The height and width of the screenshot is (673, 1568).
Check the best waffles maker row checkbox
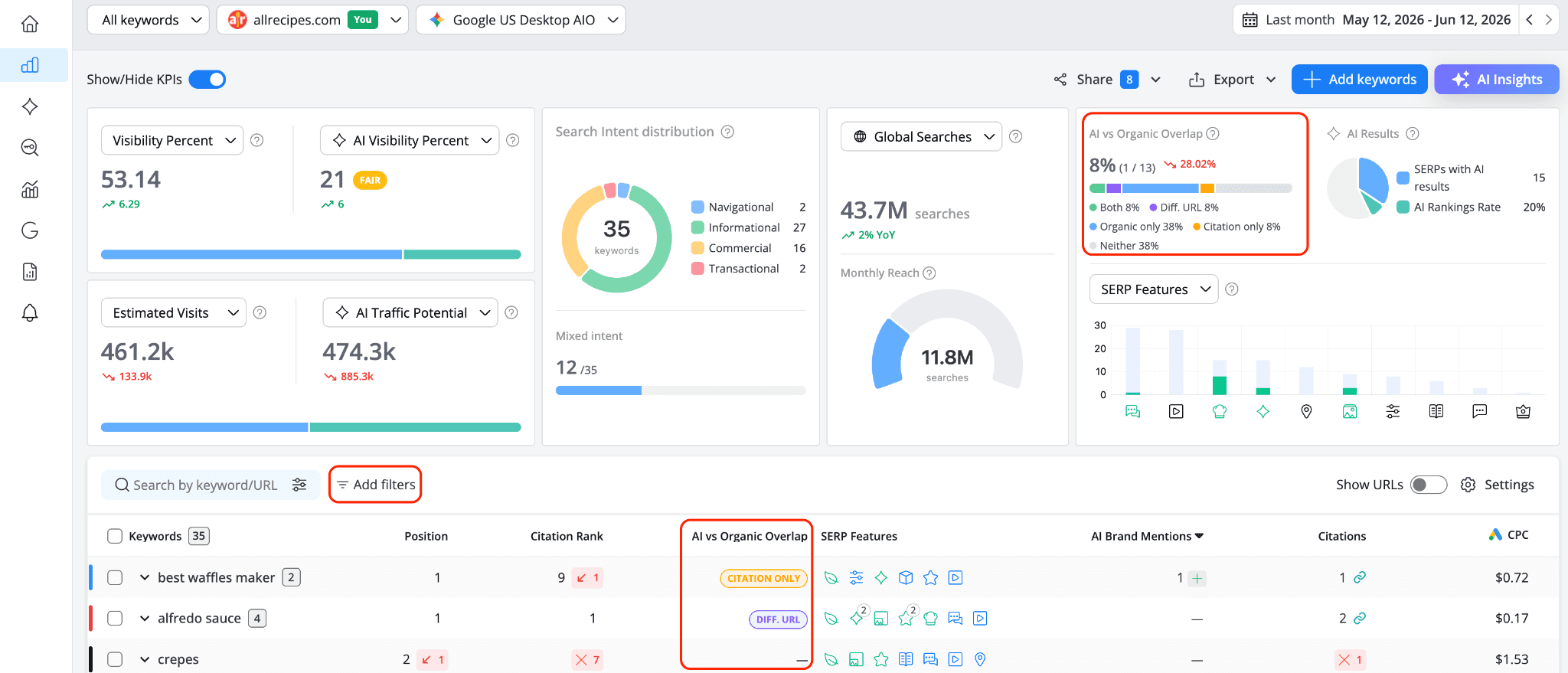click(x=115, y=577)
